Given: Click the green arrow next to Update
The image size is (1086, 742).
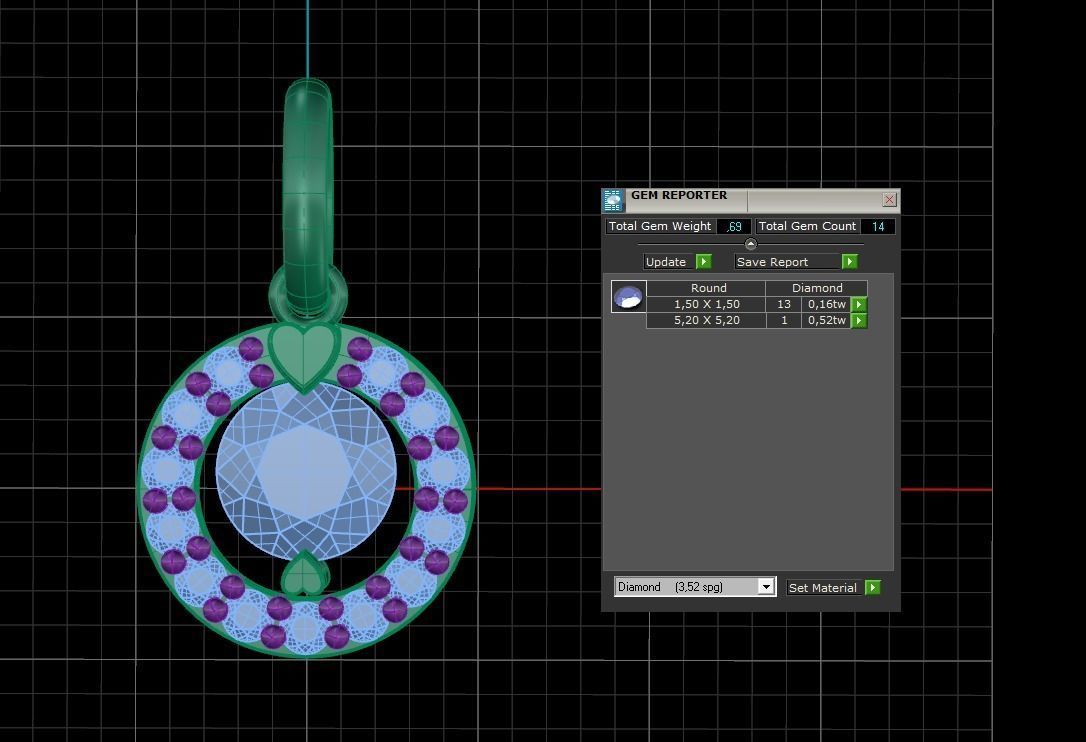Looking at the screenshot, I should click(704, 261).
